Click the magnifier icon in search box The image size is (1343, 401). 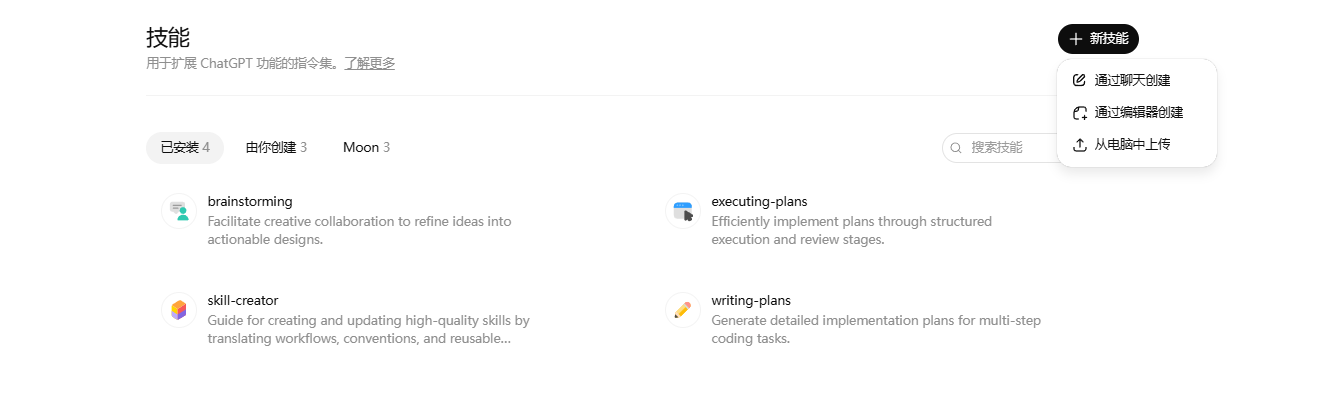click(956, 148)
